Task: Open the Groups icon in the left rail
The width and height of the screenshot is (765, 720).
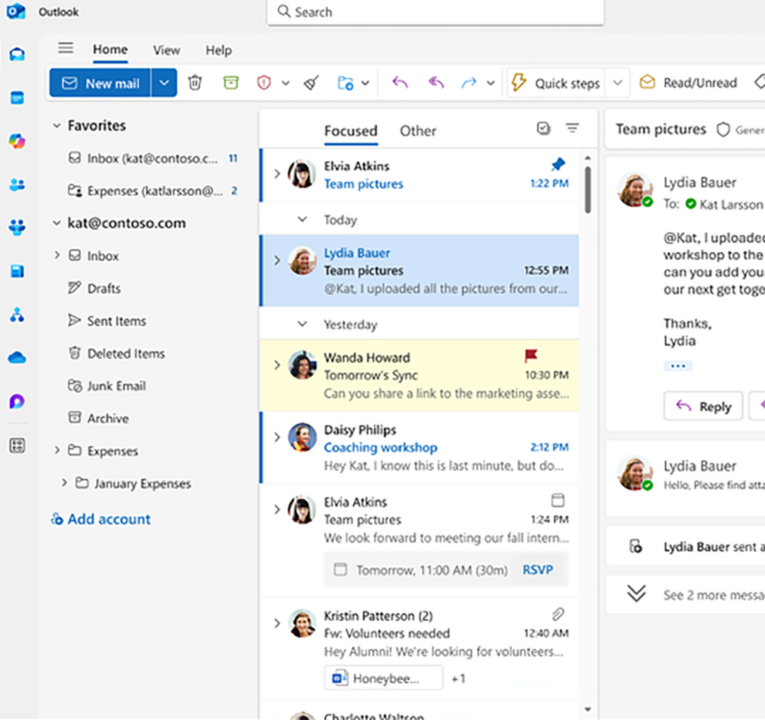Action: click(x=17, y=227)
